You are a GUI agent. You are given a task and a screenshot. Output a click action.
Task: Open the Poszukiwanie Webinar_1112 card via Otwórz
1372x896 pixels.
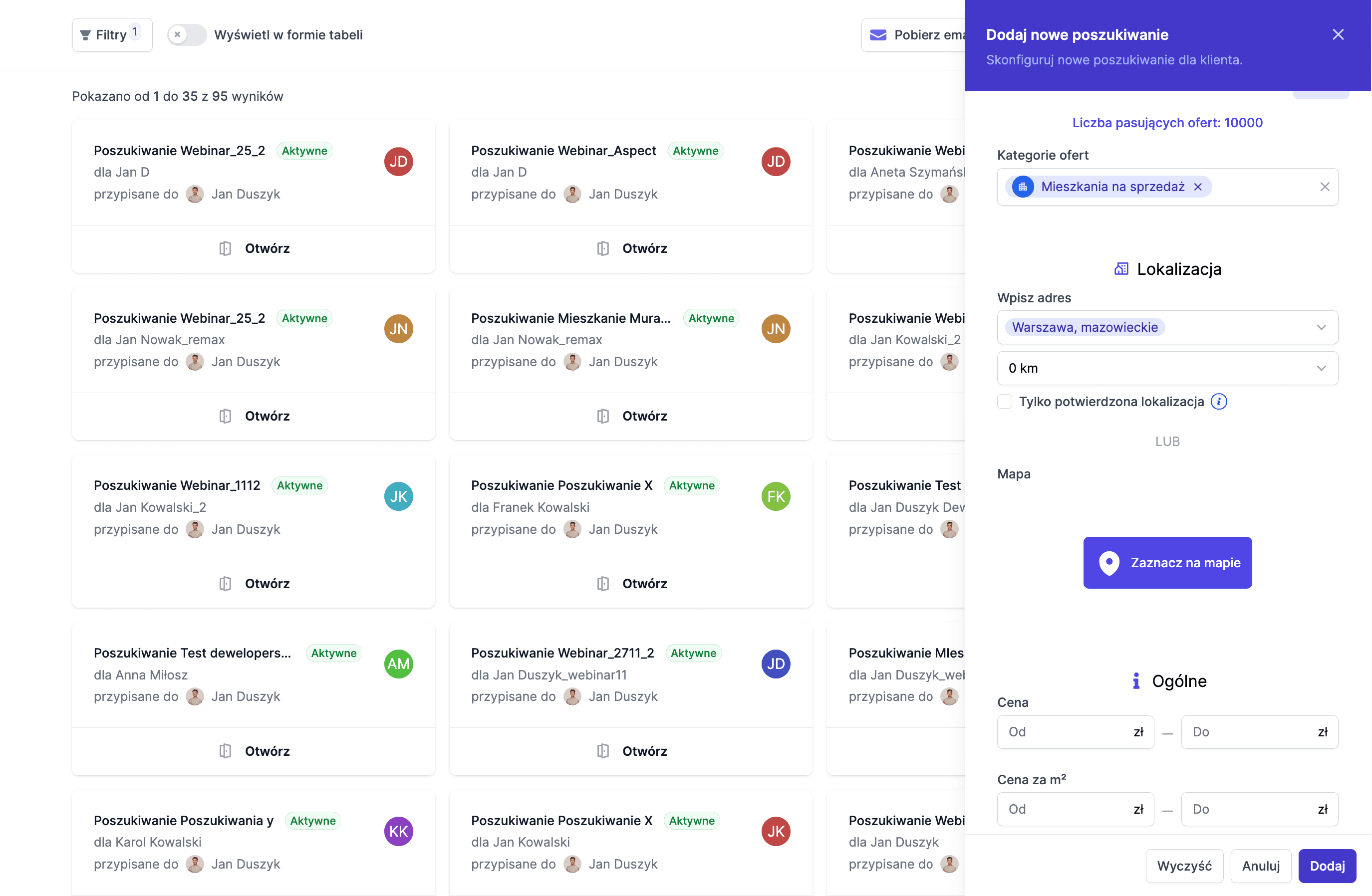coord(254,584)
